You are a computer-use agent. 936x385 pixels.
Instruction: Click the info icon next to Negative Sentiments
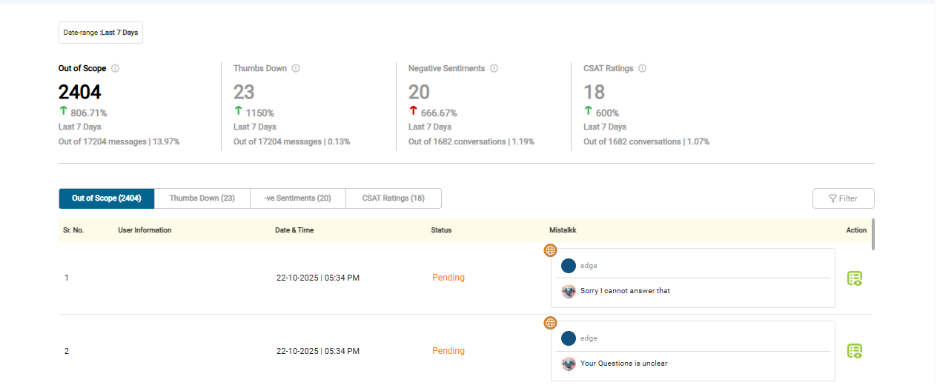point(494,69)
